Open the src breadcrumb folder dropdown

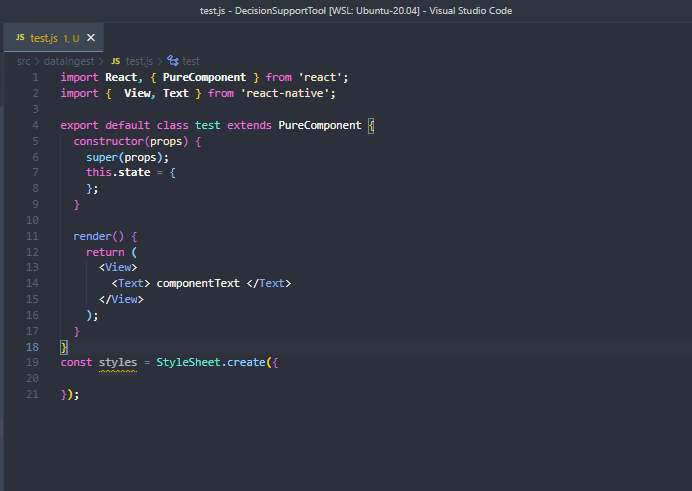coord(23,61)
